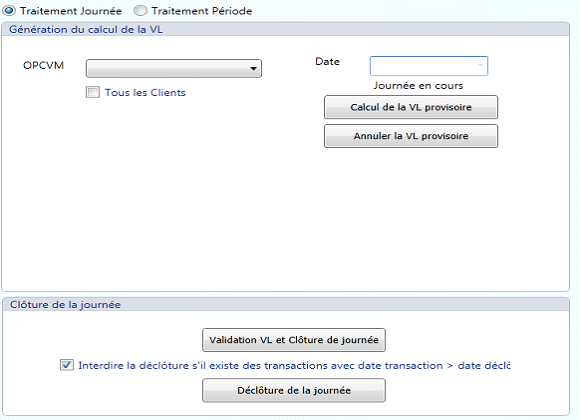
Task: Click the Clôture de la journée header
Action: click(65, 305)
